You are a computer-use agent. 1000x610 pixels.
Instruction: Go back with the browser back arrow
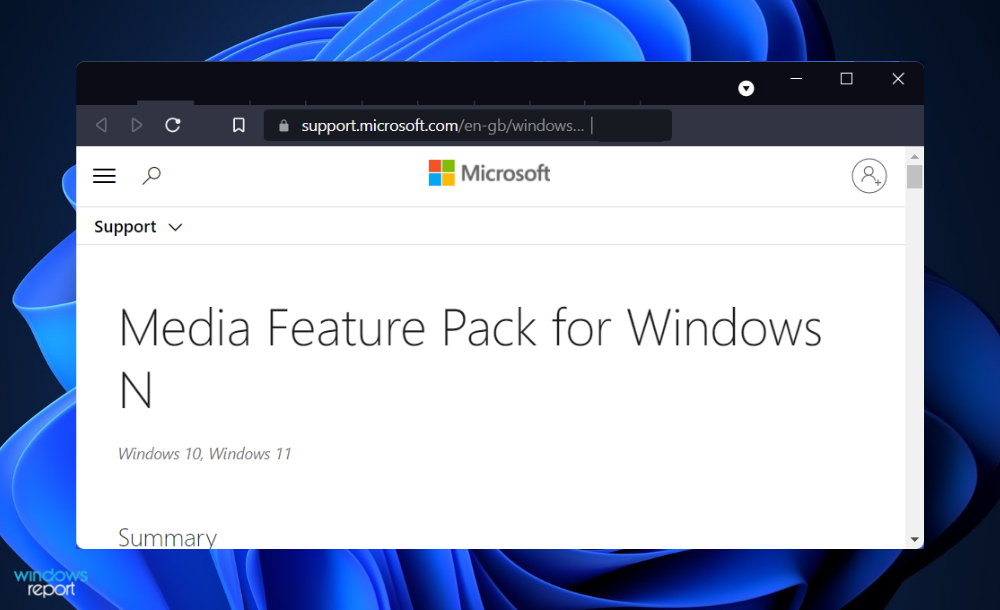[101, 125]
